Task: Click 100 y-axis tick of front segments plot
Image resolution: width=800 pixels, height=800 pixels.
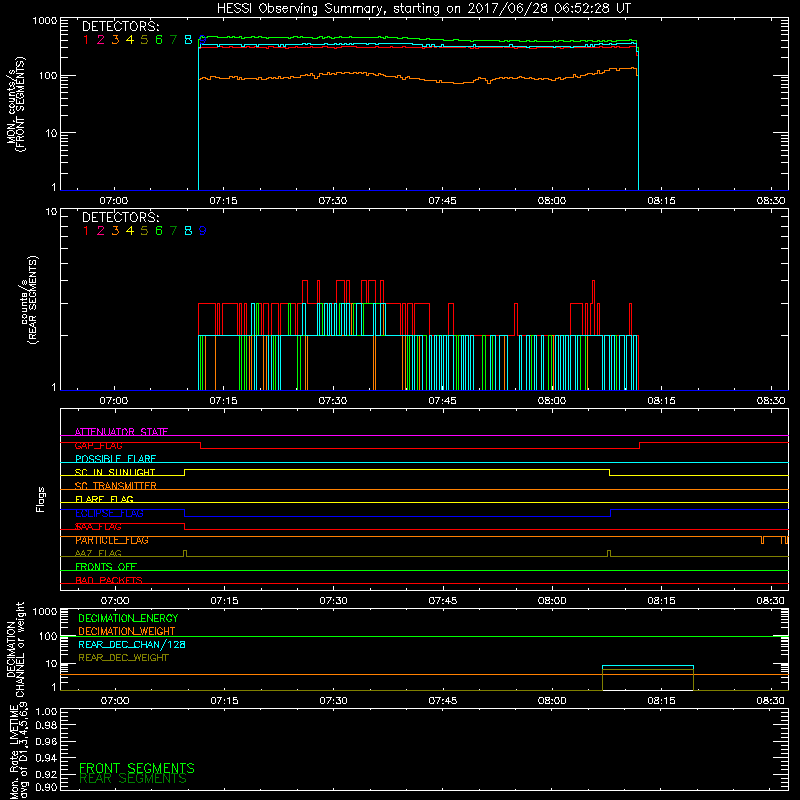Action: 48,76
